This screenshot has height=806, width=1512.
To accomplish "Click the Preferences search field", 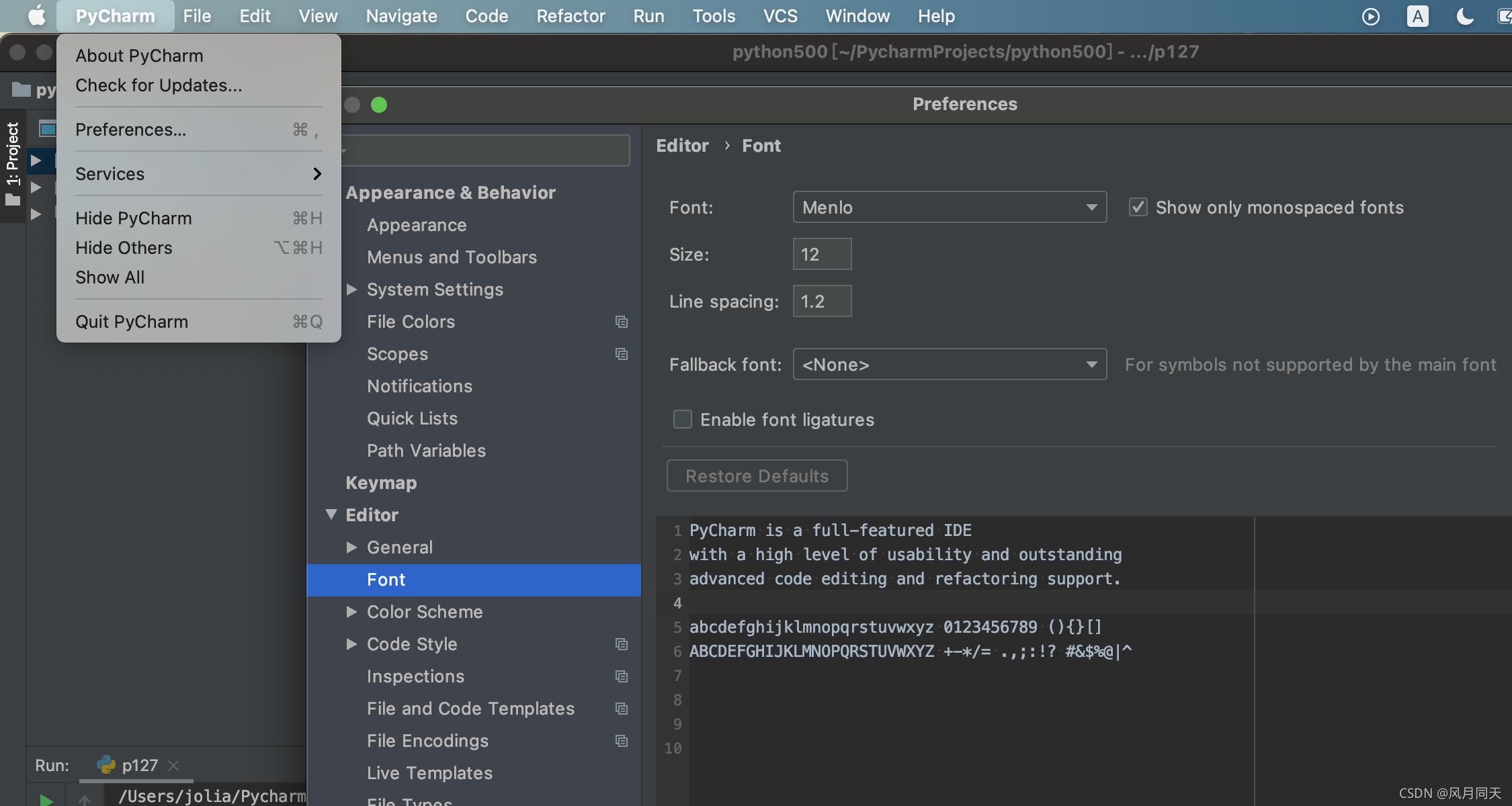I will pyautogui.click(x=485, y=150).
